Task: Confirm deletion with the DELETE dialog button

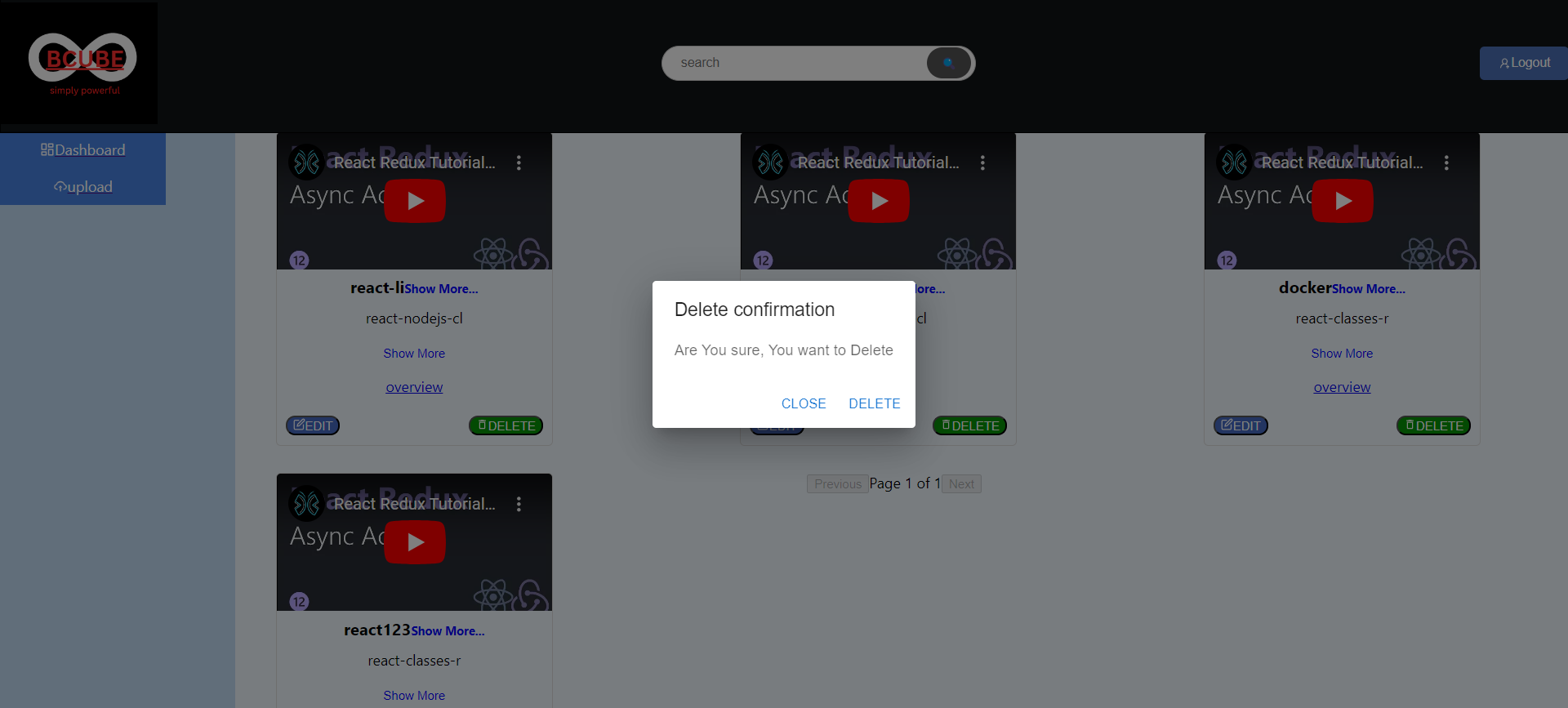Action: [874, 403]
